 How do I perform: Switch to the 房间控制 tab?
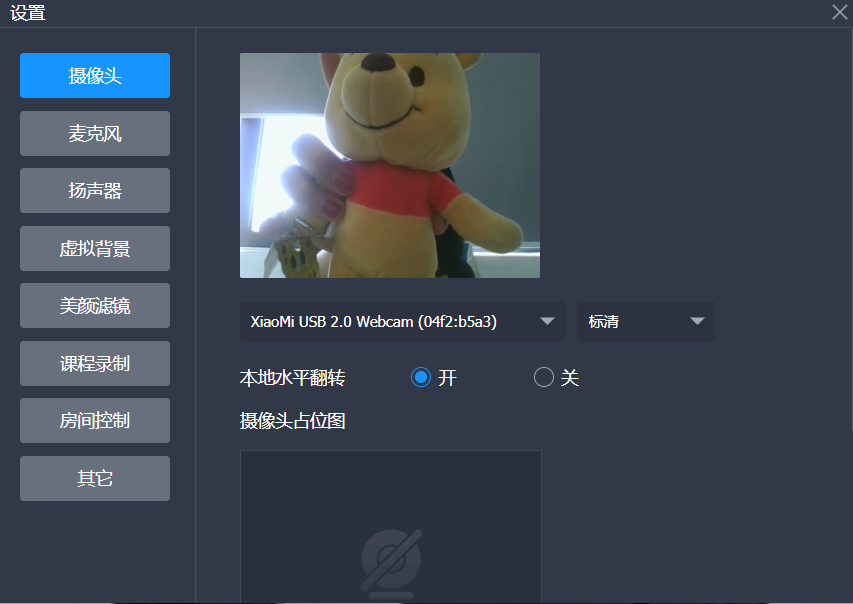95,421
